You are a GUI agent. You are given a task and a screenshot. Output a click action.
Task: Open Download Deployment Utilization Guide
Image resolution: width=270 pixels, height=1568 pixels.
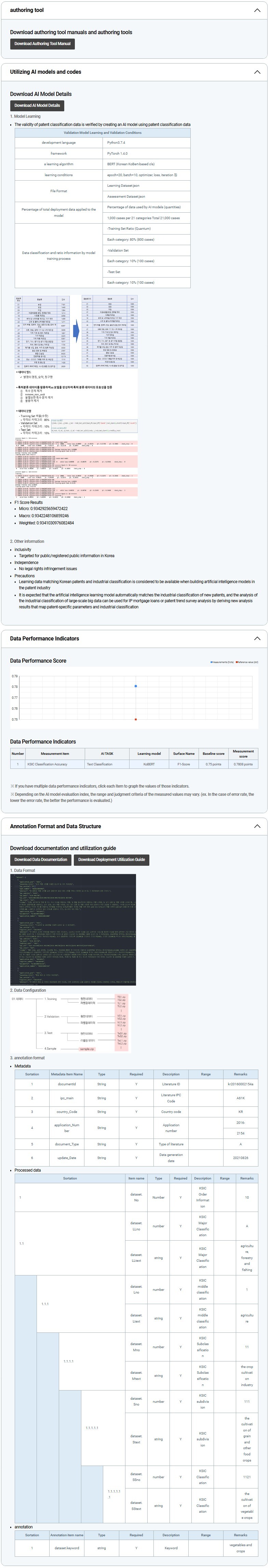click(111, 860)
